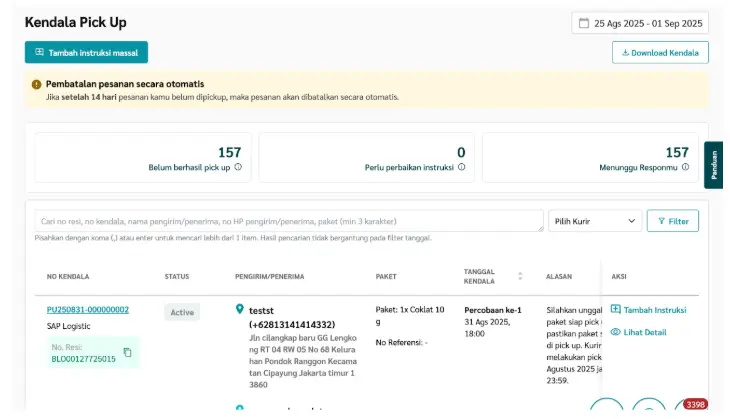Screen dimensions: 730x419
Task: Open the Pilih Kurir dropdown
Action: point(594,220)
